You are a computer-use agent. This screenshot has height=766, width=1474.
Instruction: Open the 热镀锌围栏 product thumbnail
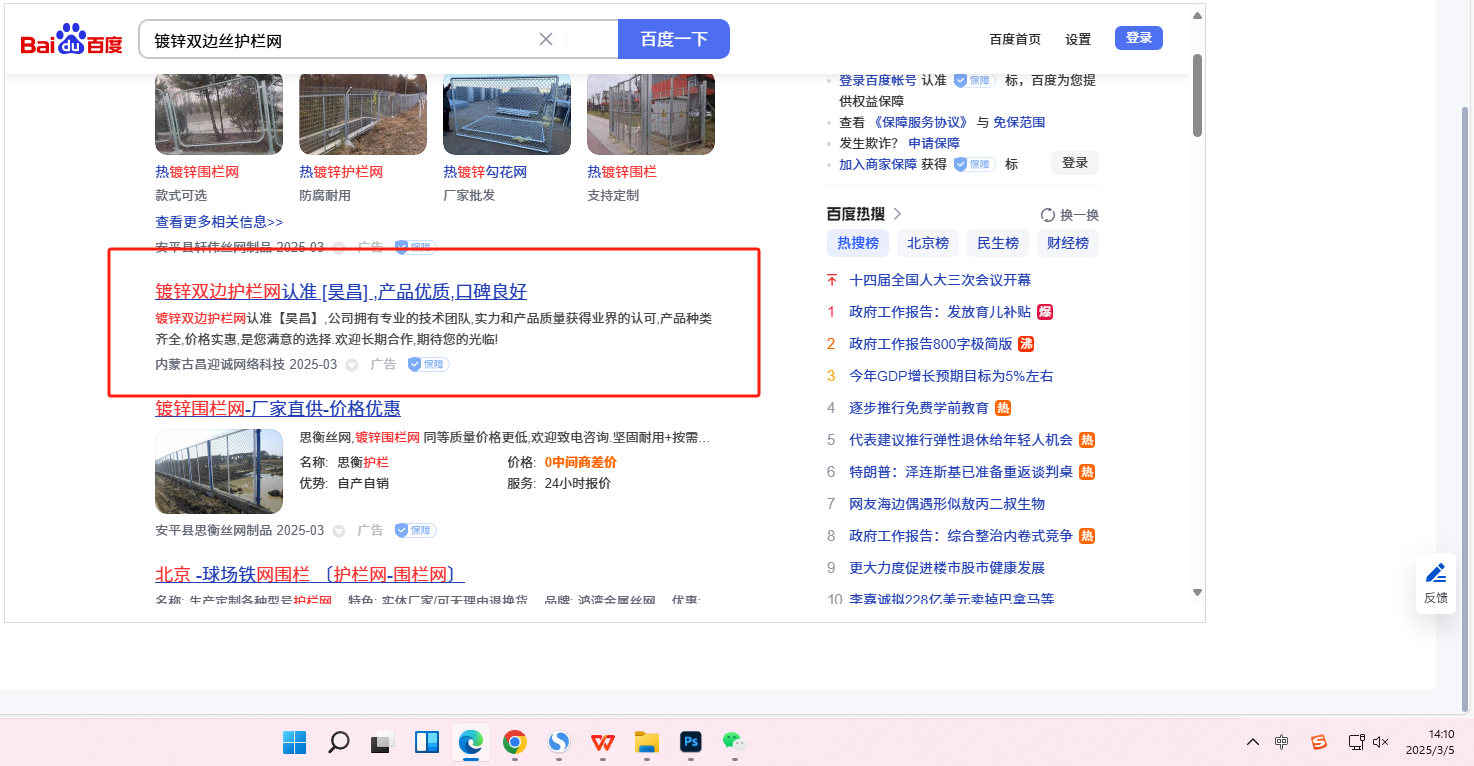pyautogui.click(x=651, y=113)
